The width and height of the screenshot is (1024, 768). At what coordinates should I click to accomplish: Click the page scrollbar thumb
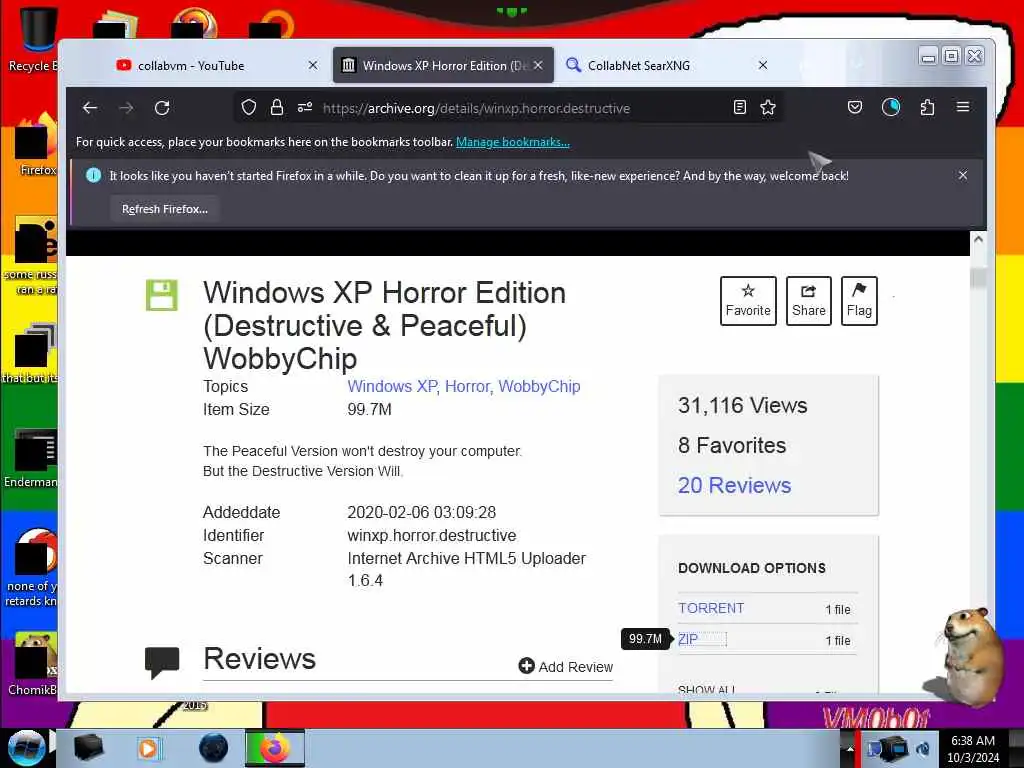tap(978, 277)
